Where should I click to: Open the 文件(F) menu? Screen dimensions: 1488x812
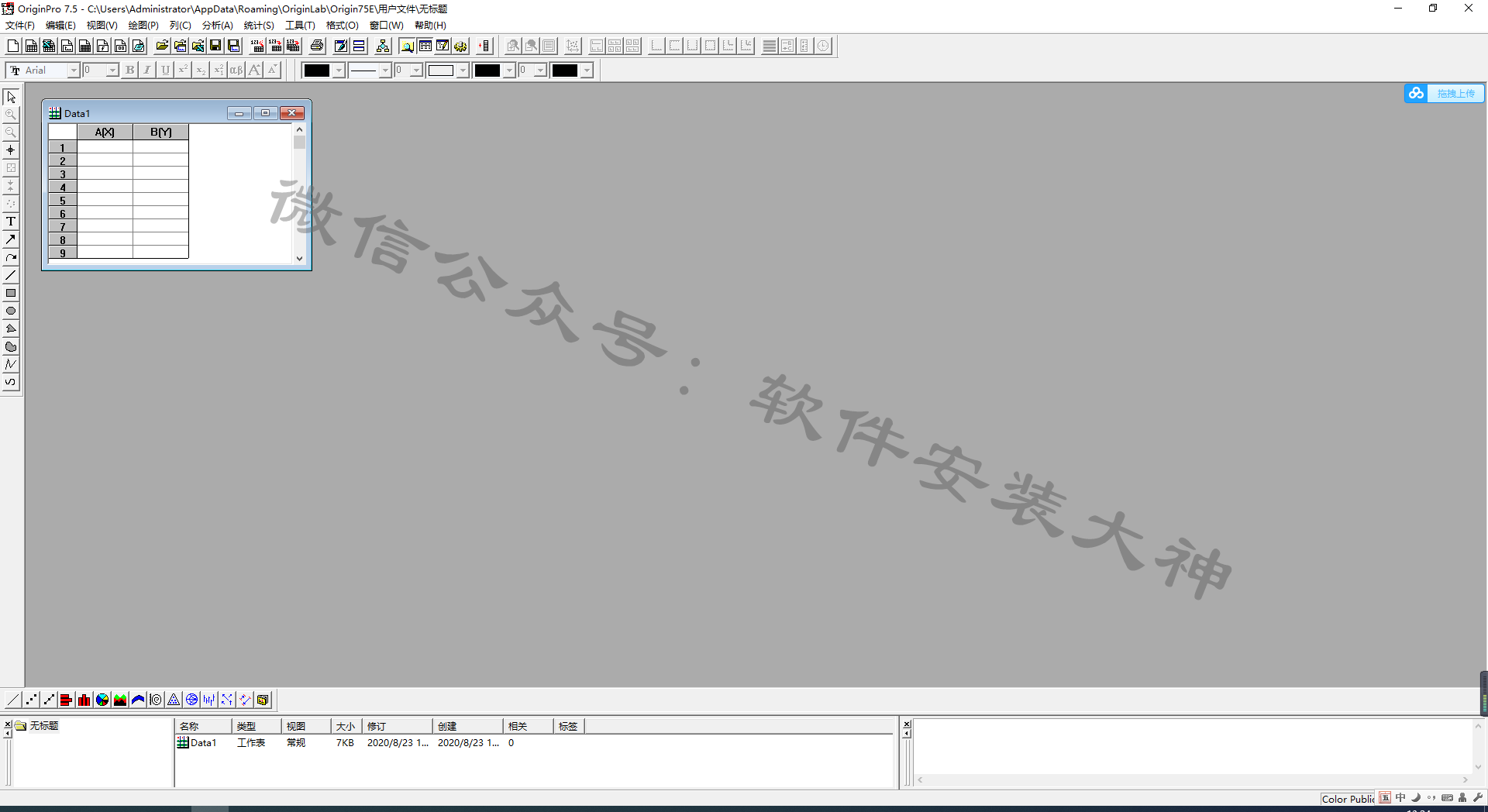(x=20, y=26)
